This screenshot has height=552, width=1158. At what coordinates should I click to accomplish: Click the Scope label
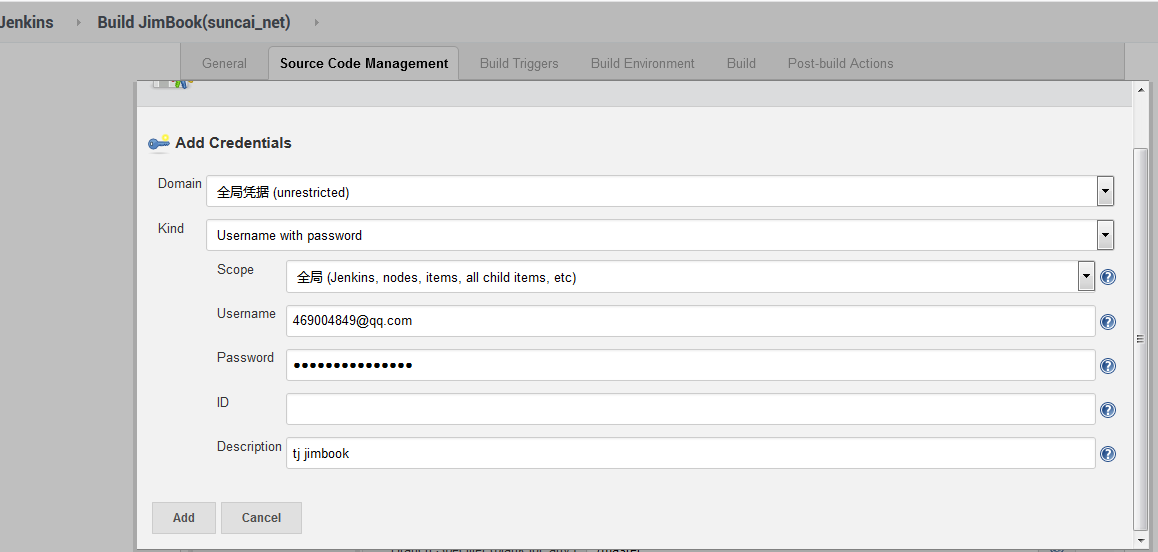[x=235, y=270]
